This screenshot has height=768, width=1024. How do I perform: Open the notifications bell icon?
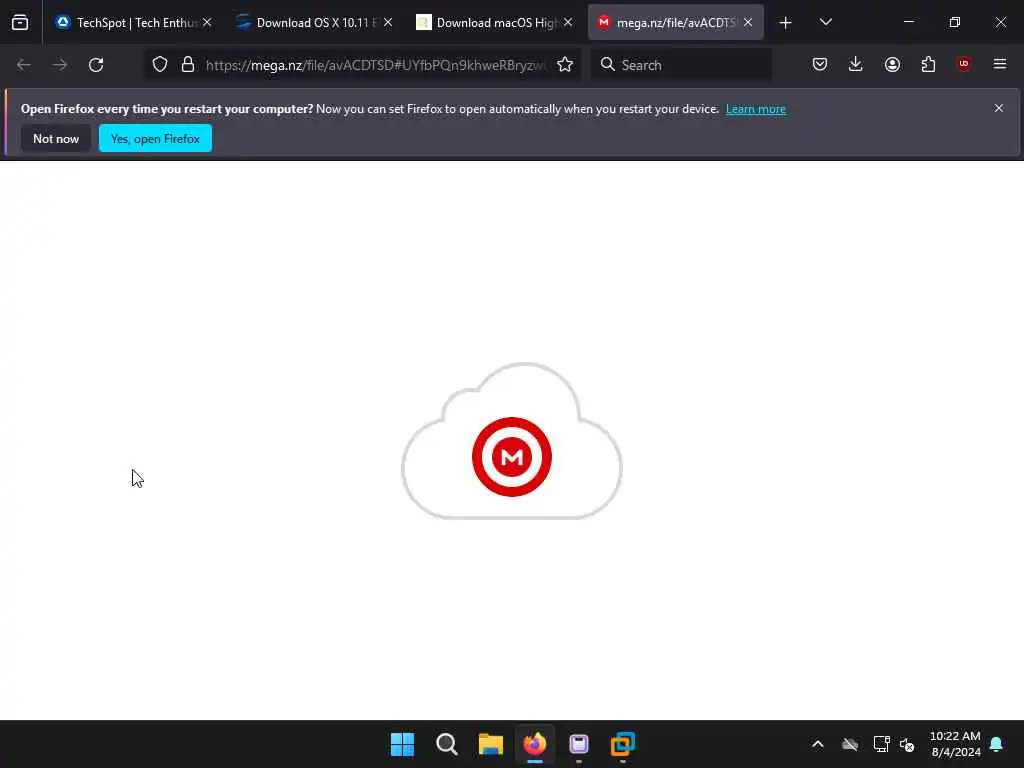tap(997, 744)
